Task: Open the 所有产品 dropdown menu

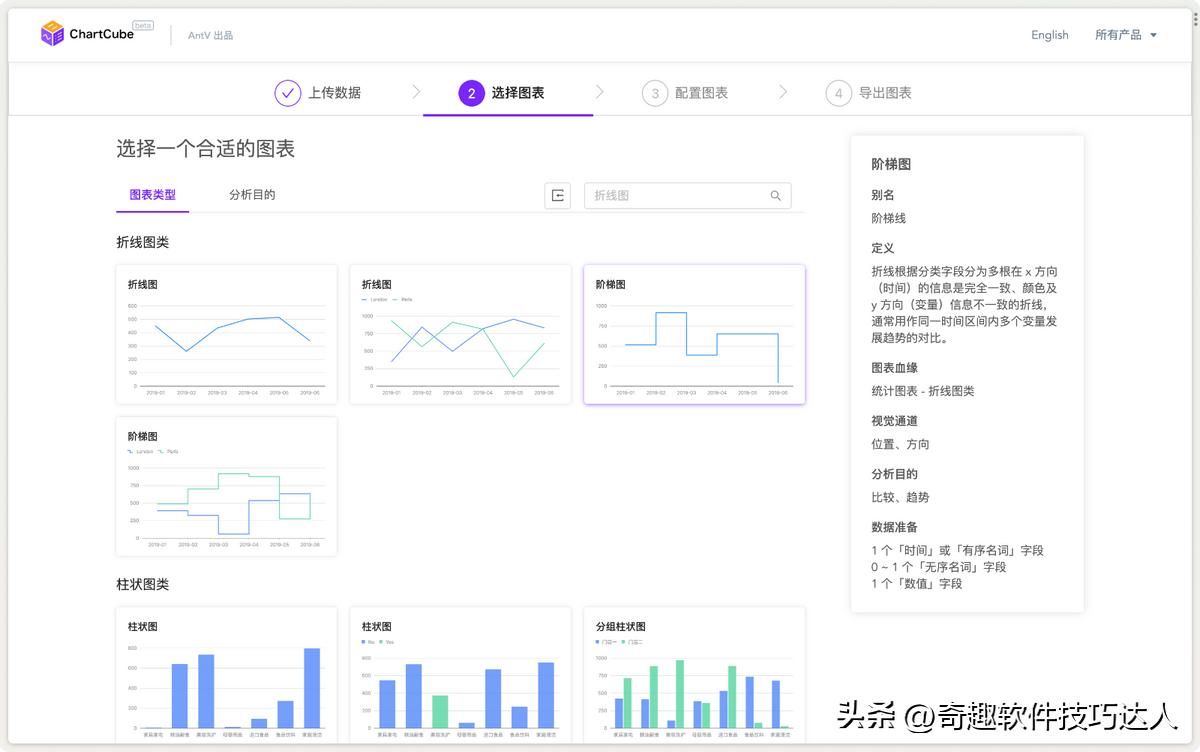Action: [x=1126, y=34]
